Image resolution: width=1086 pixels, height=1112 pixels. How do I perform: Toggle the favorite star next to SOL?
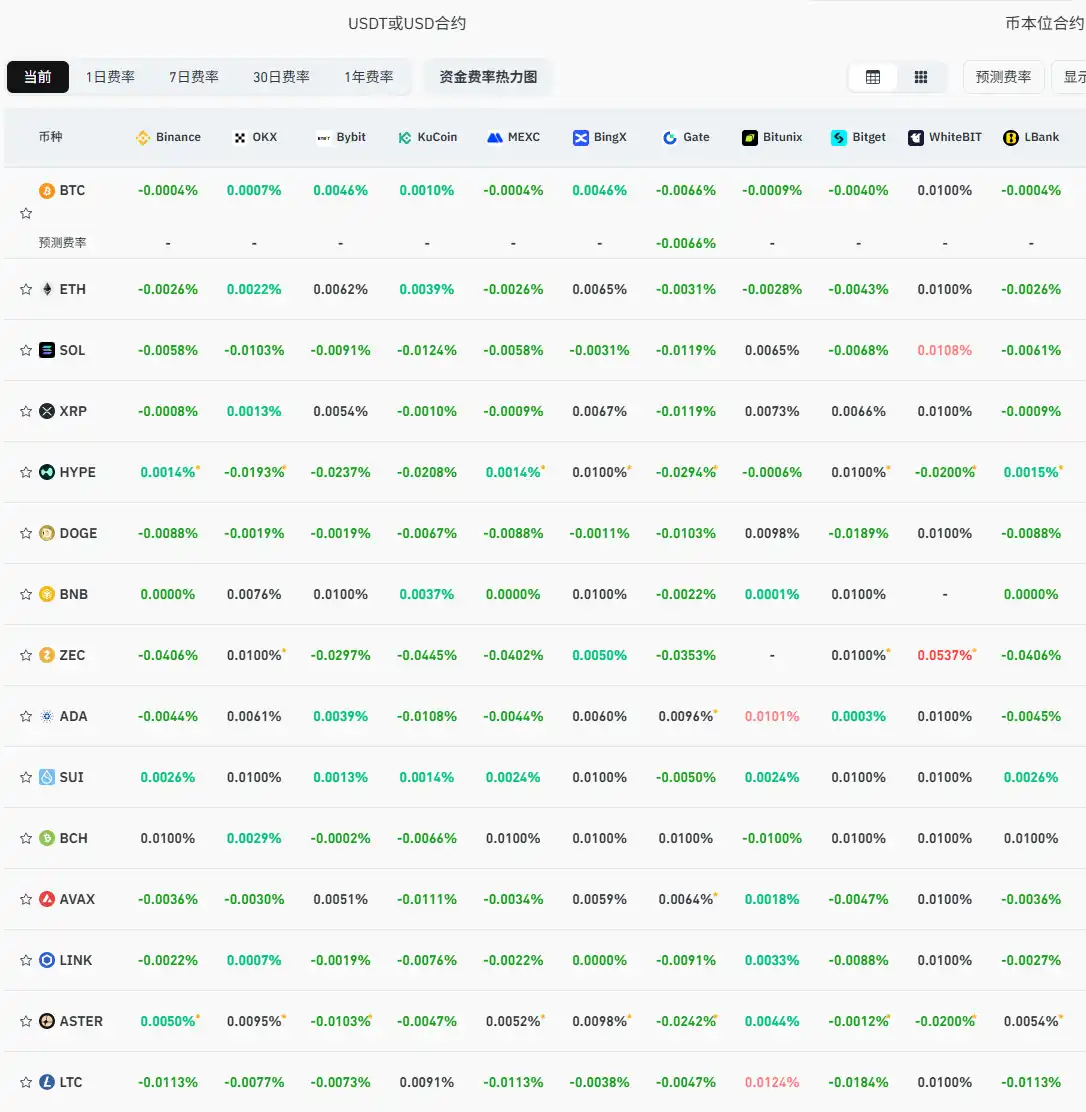click(25, 350)
